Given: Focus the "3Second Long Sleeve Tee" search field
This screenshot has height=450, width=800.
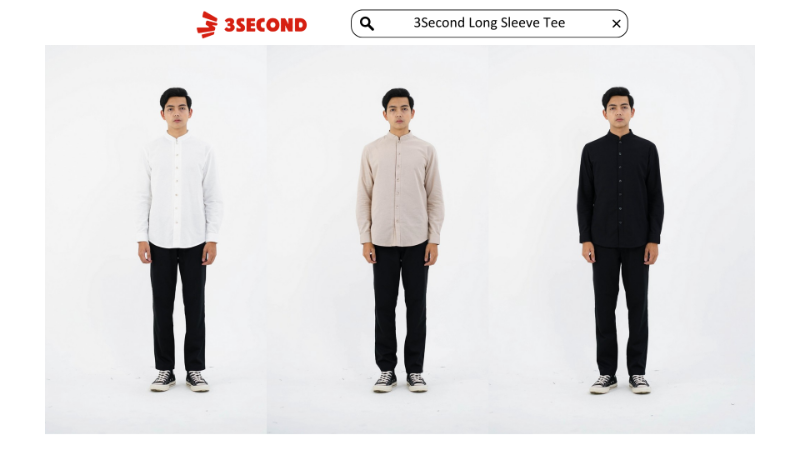Looking at the screenshot, I should (489, 23).
